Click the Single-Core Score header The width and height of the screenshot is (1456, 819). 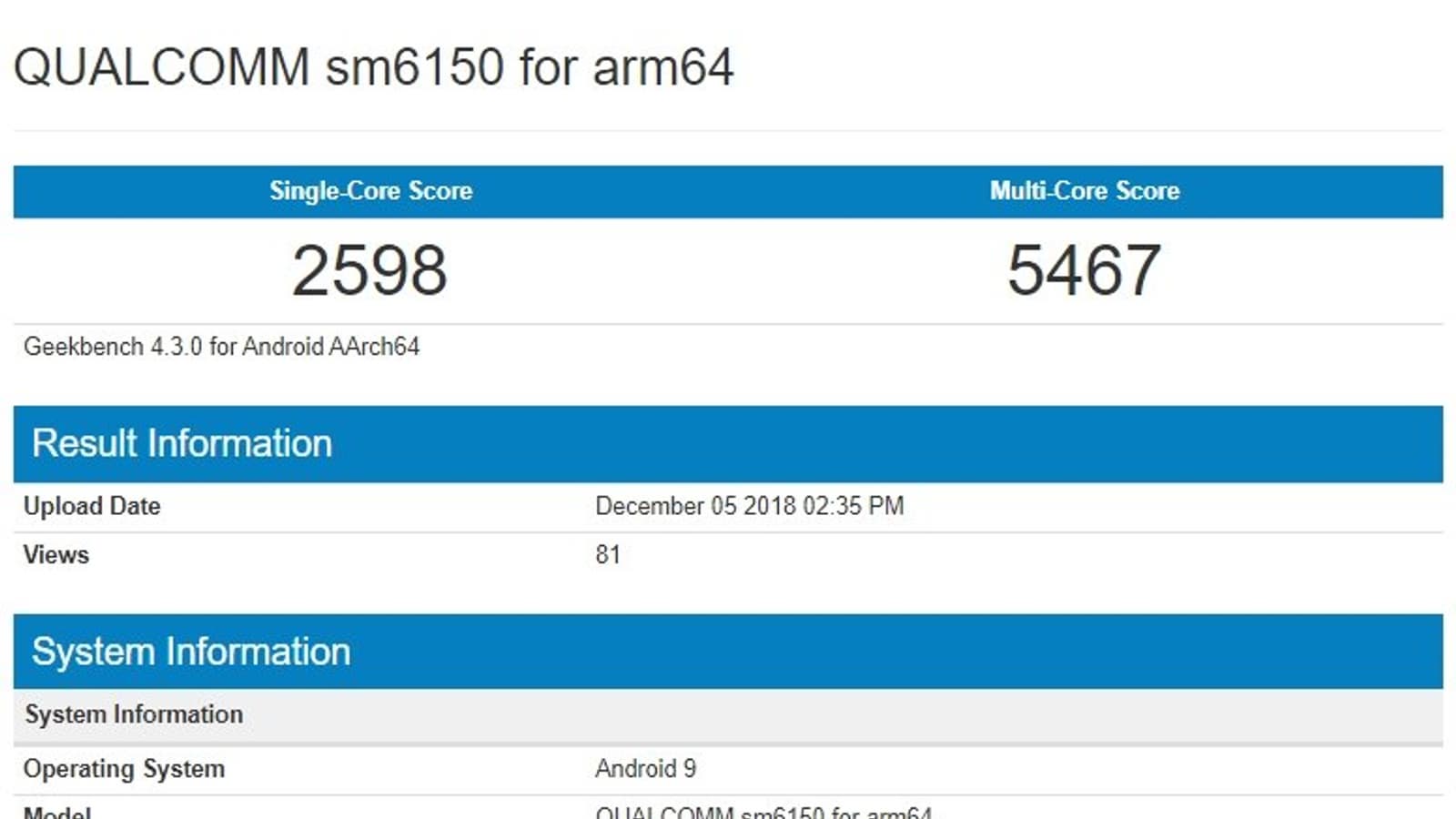(370, 191)
